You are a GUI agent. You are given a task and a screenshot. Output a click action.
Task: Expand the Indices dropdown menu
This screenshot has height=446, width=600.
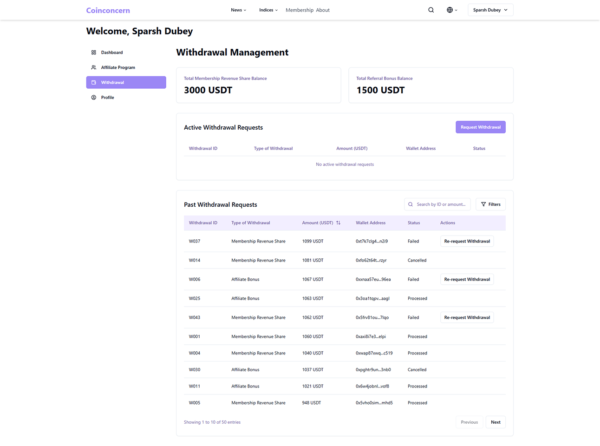(268, 10)
